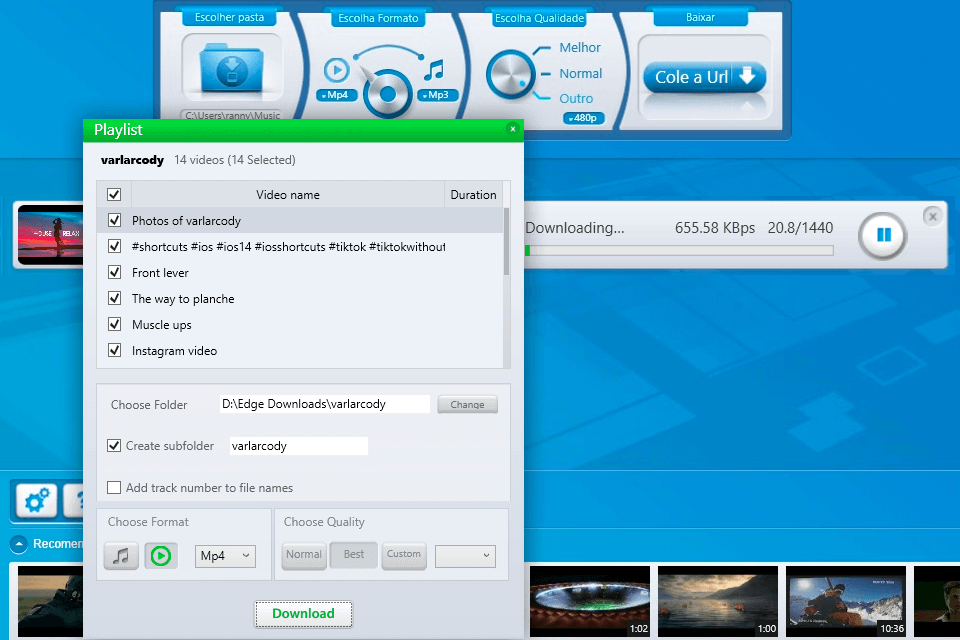This screenshot has width=960, height=640.
Task: Click the Escolha Qualidade tab label
Action: click(539, 18)
